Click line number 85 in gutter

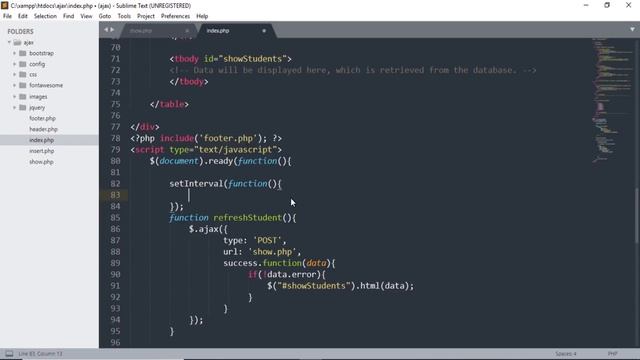coord(115,218)
